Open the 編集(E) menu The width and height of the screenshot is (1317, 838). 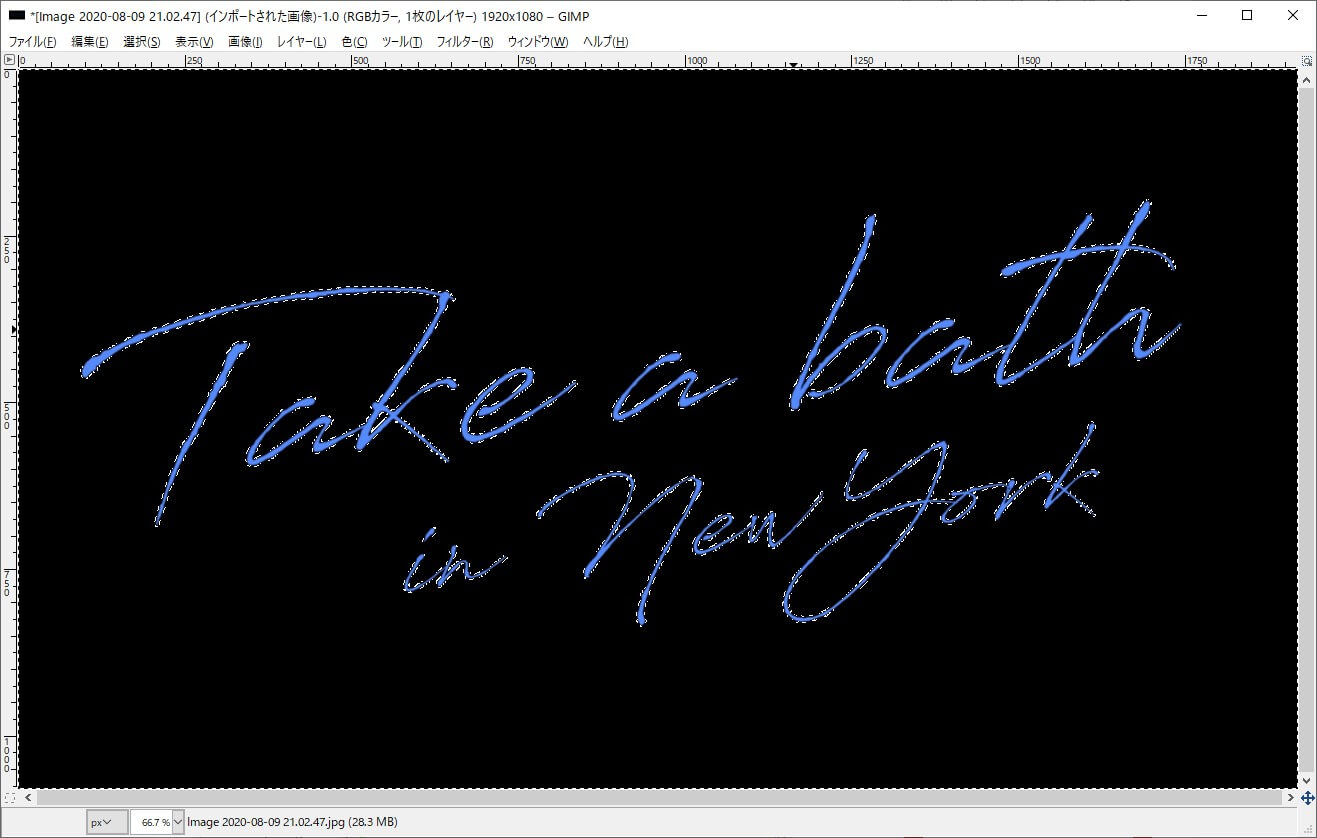[89, 41]
